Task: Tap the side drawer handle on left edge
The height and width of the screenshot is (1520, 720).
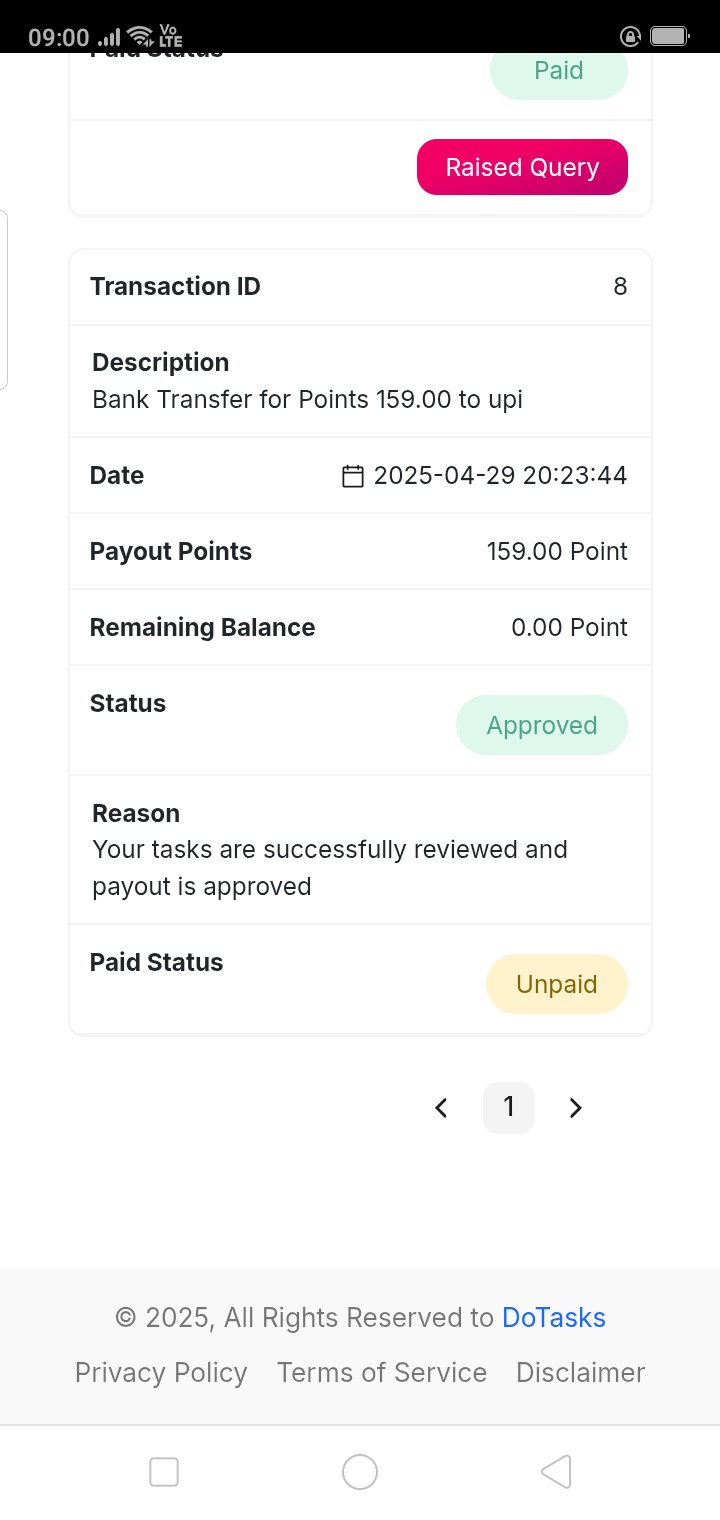Action: pos(3,299)
